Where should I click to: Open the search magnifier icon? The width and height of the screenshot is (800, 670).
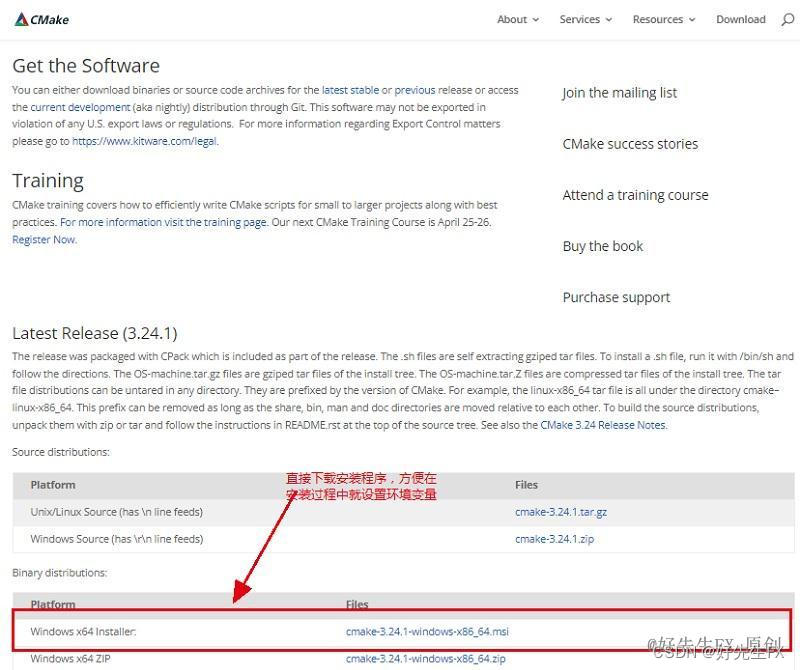(788, 20)
